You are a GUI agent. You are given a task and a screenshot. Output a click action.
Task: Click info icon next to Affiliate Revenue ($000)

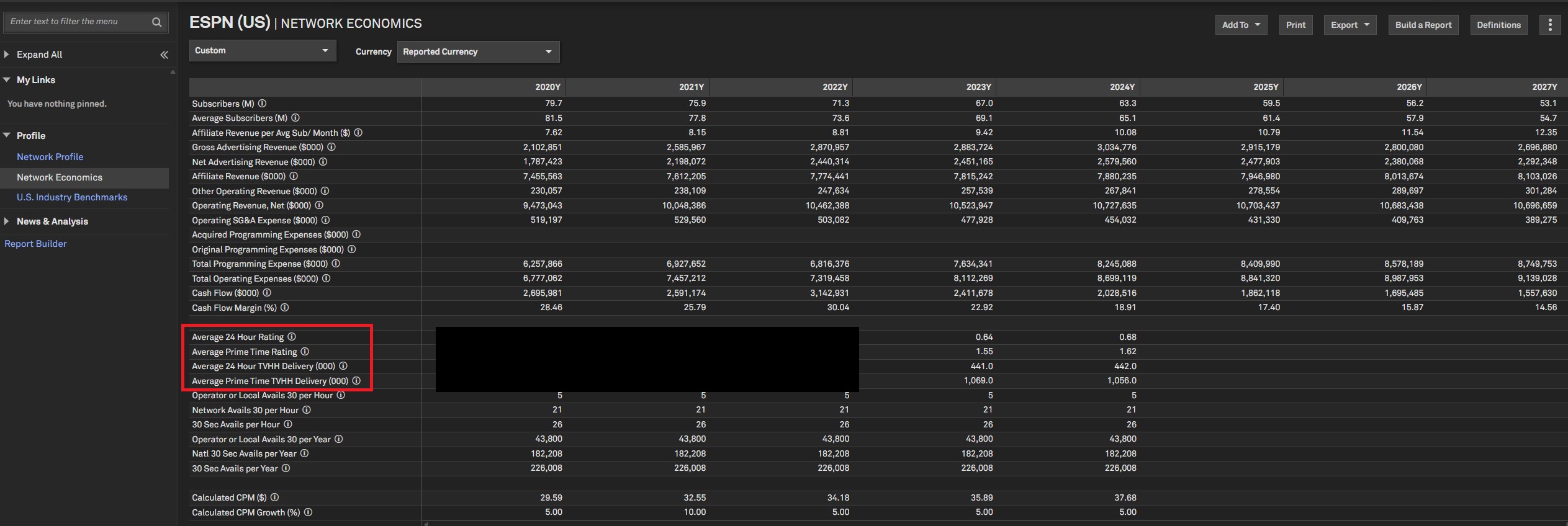coord(294,176)
